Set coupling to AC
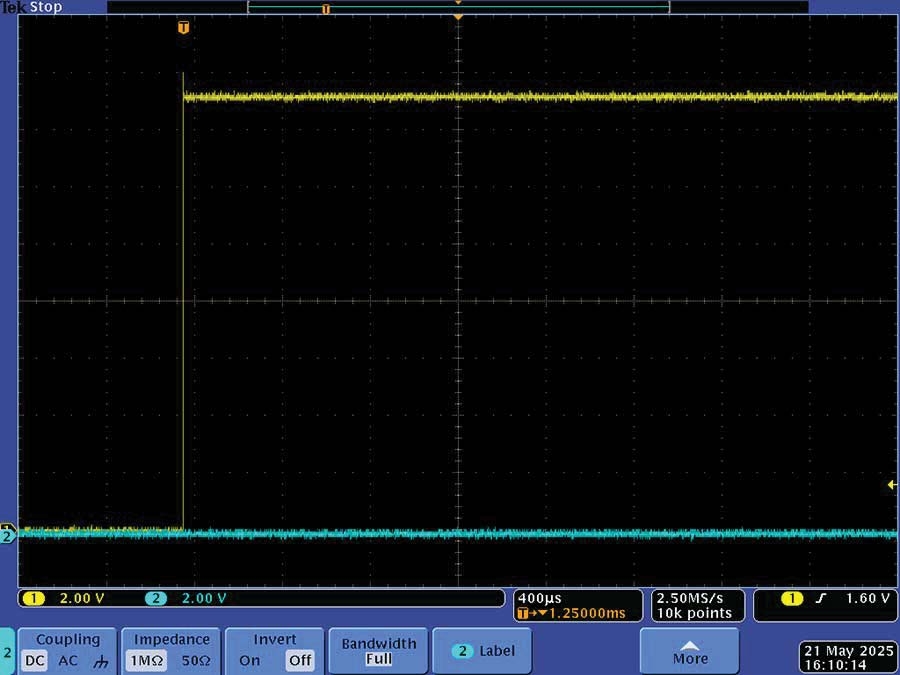Screen dimensions: 900x675 [x=68, y=661]
